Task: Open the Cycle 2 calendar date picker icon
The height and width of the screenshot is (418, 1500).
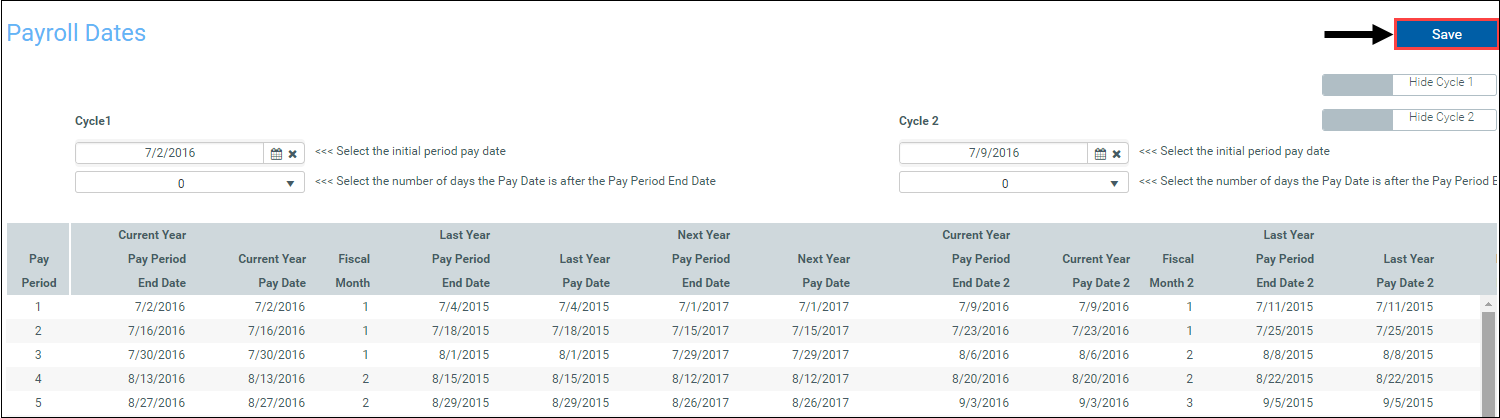Action: (x=1101, y=154)
